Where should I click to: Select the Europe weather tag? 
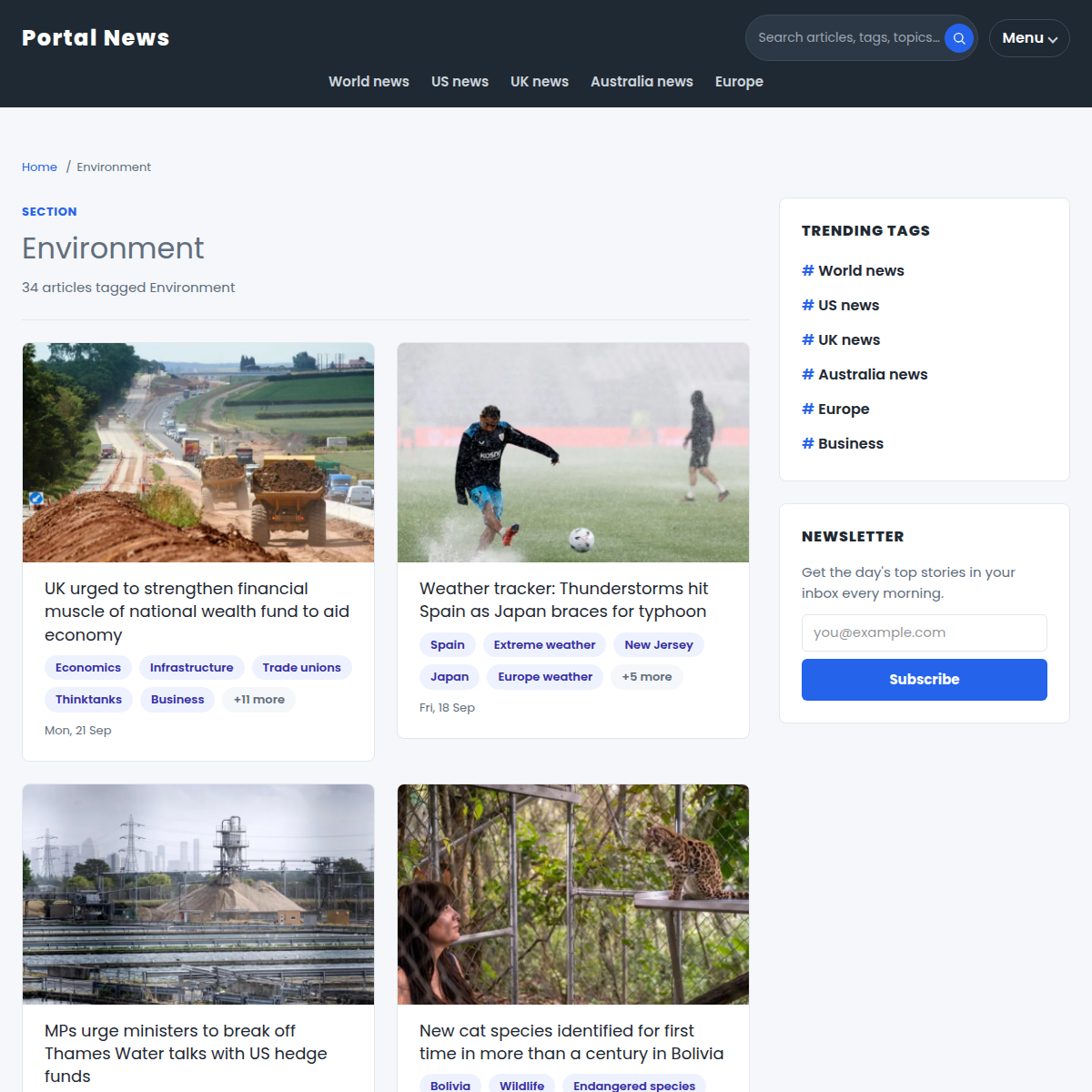tap(545, 677)
